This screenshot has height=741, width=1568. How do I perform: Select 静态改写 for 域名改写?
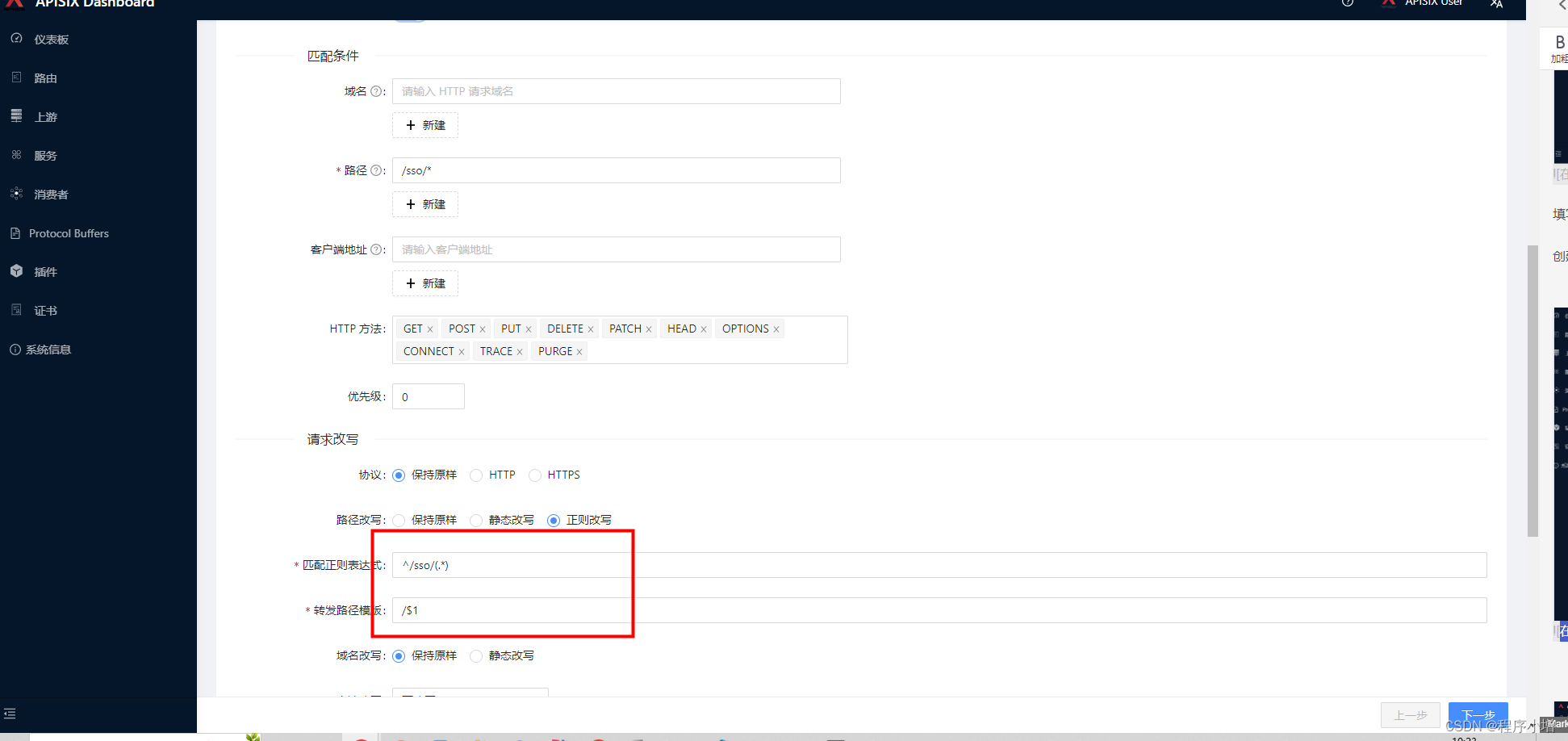pyautogui.click(x=476, y=656)
